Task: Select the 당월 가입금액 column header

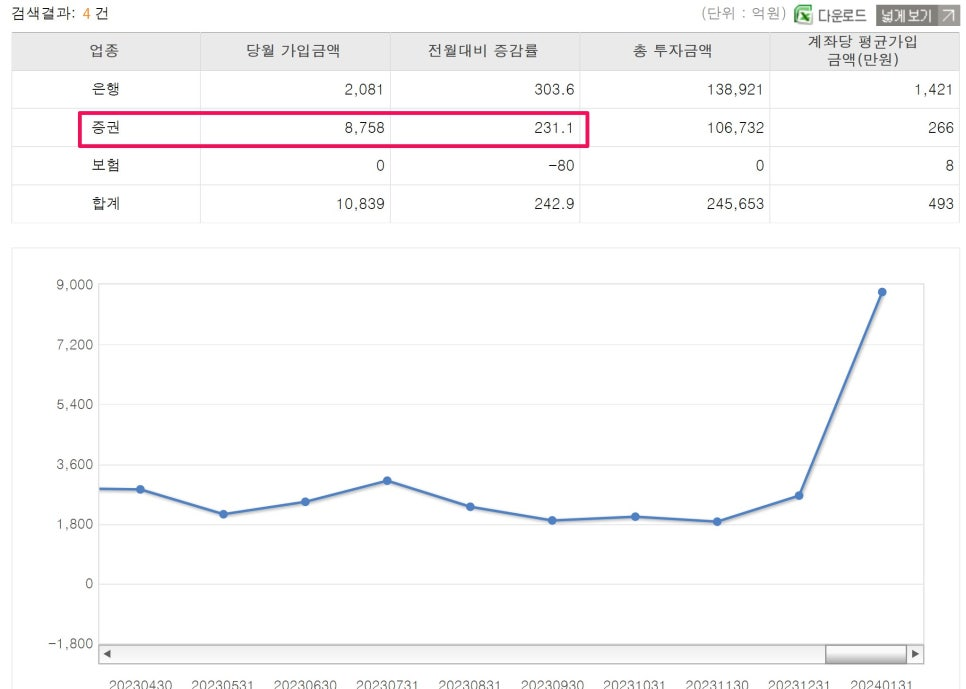Action: click(x=295, y=51)
